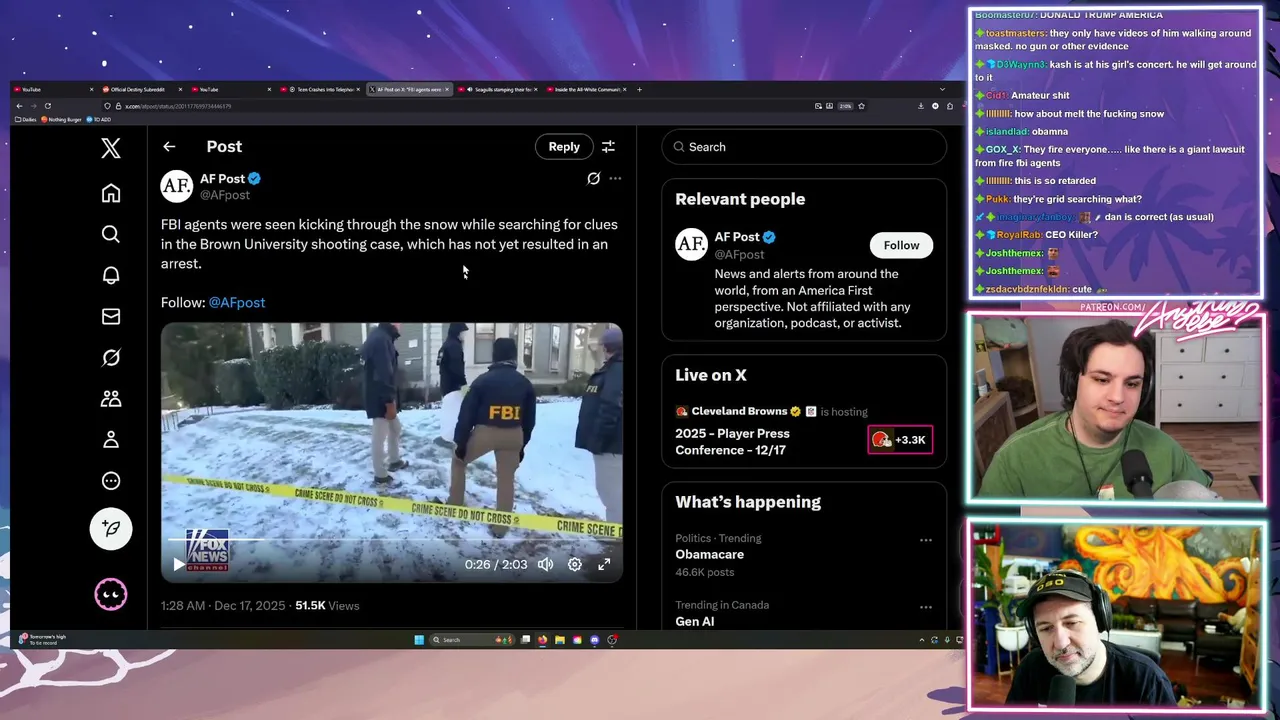Open a new browser tab
This screenshot has width=1280, height=720.
click(639, 89)
